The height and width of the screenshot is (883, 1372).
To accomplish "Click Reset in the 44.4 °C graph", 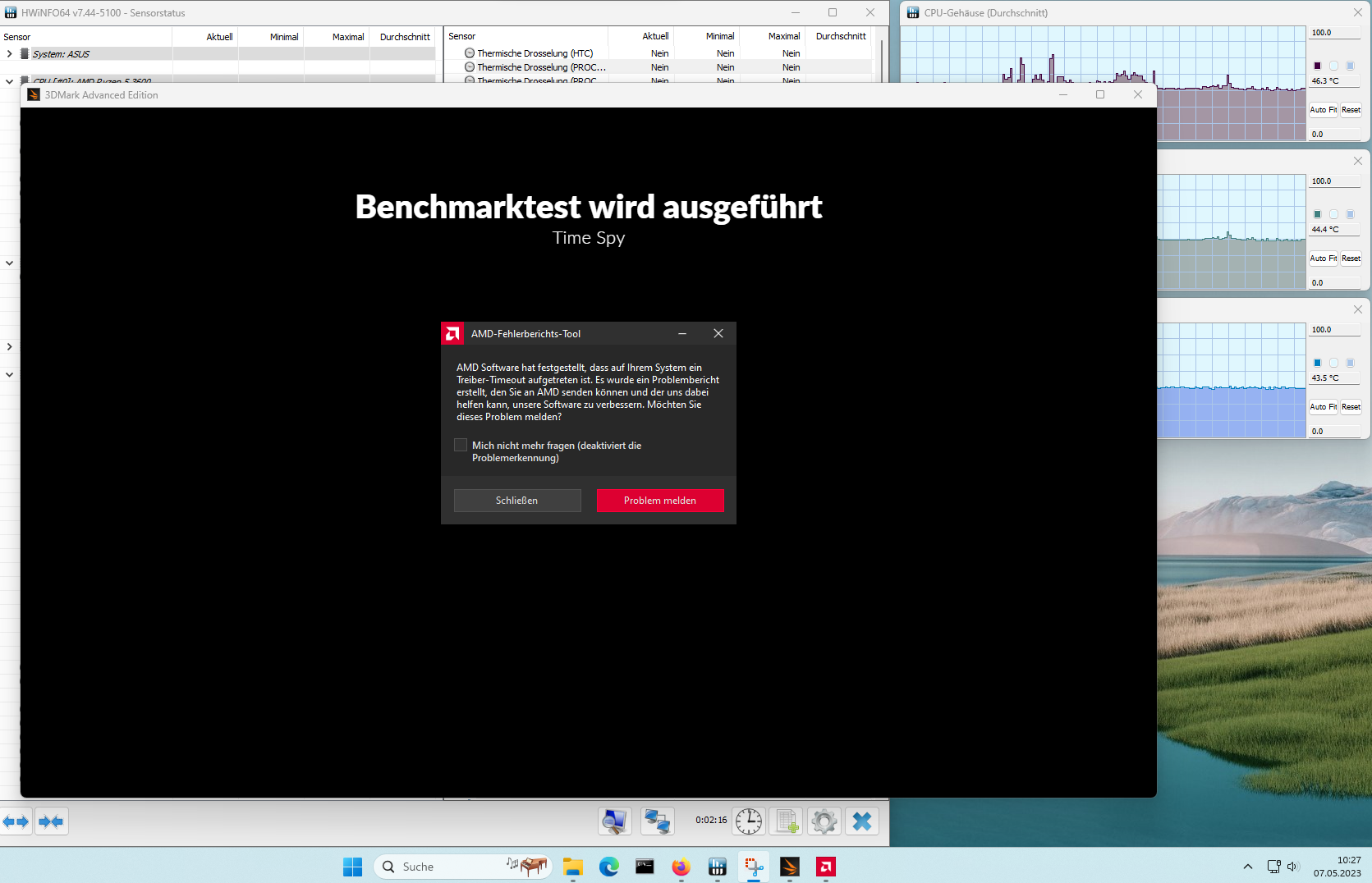I will coord(1351,258).
